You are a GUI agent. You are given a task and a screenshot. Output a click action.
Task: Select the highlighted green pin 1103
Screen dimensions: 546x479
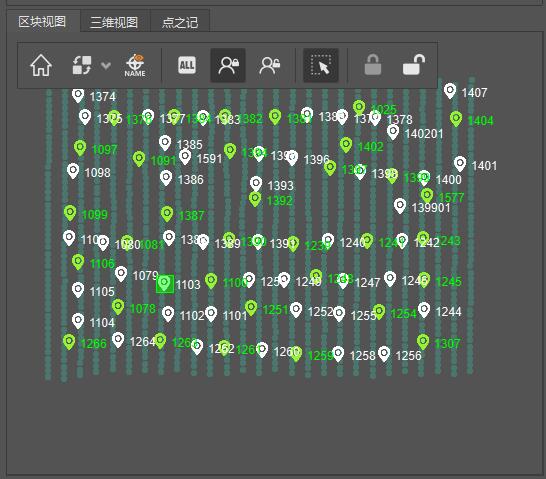[165, 284]
